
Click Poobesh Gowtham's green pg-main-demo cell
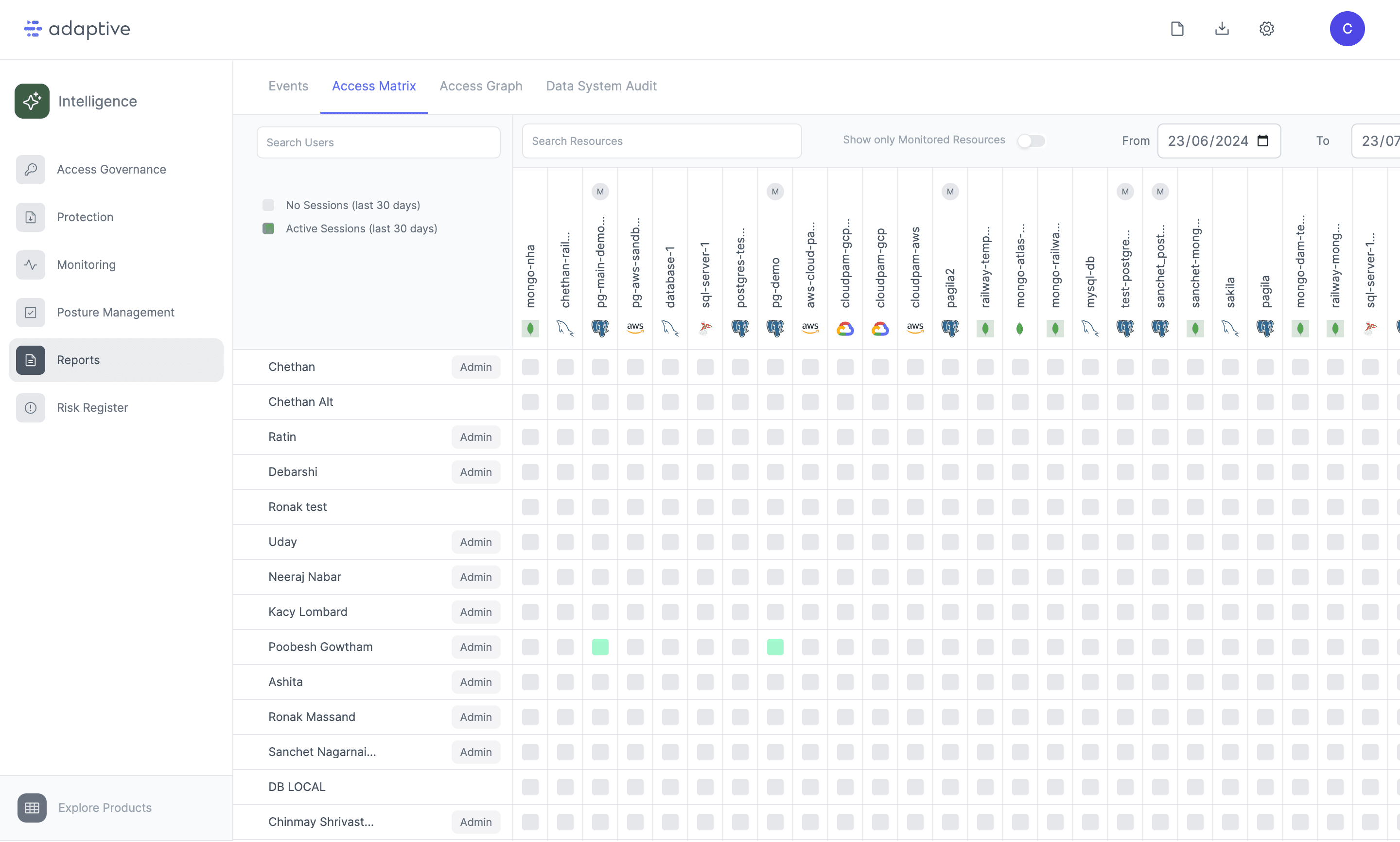click(599, 647)
